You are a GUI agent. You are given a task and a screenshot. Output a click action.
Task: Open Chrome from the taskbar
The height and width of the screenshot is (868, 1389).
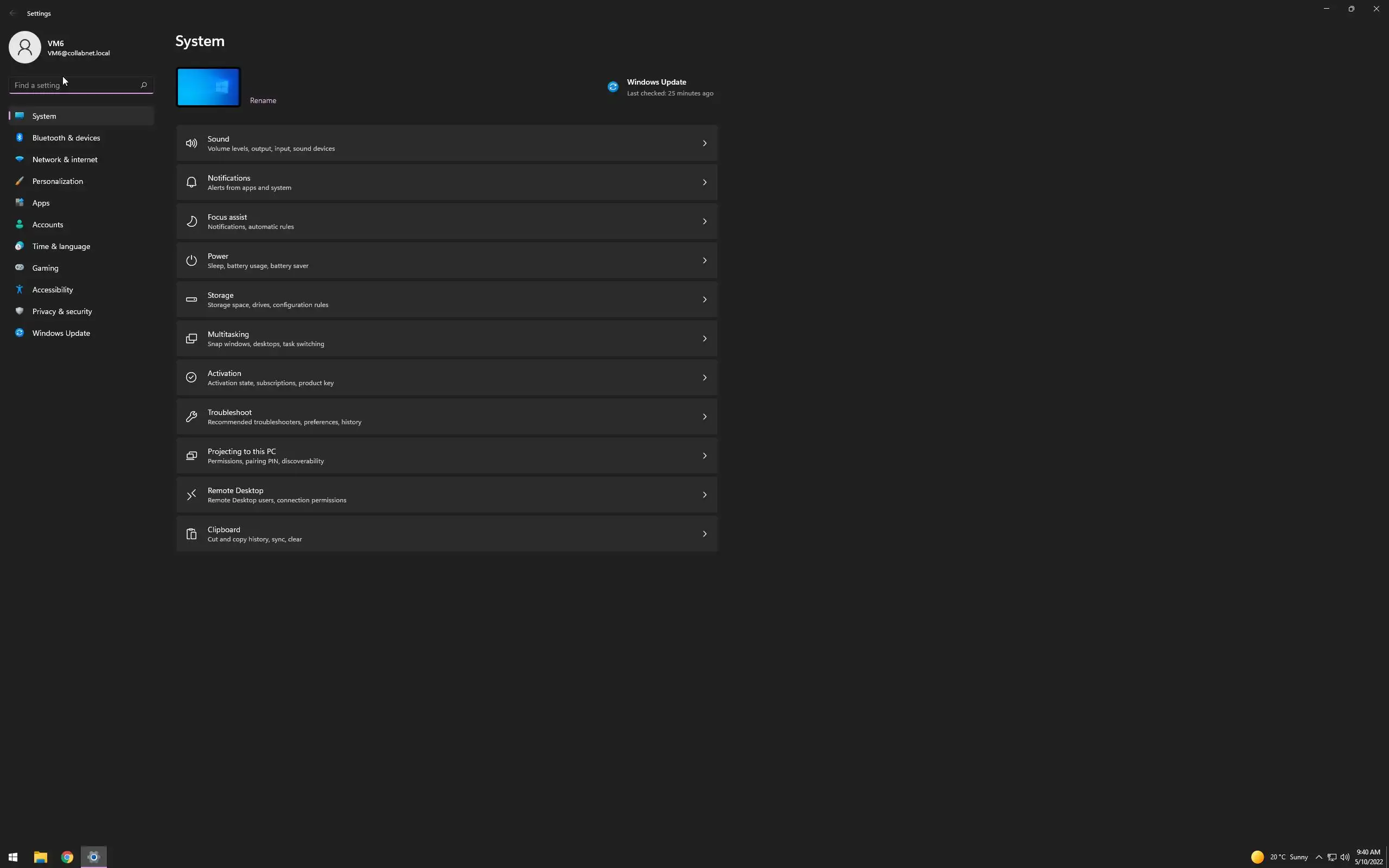67,857
